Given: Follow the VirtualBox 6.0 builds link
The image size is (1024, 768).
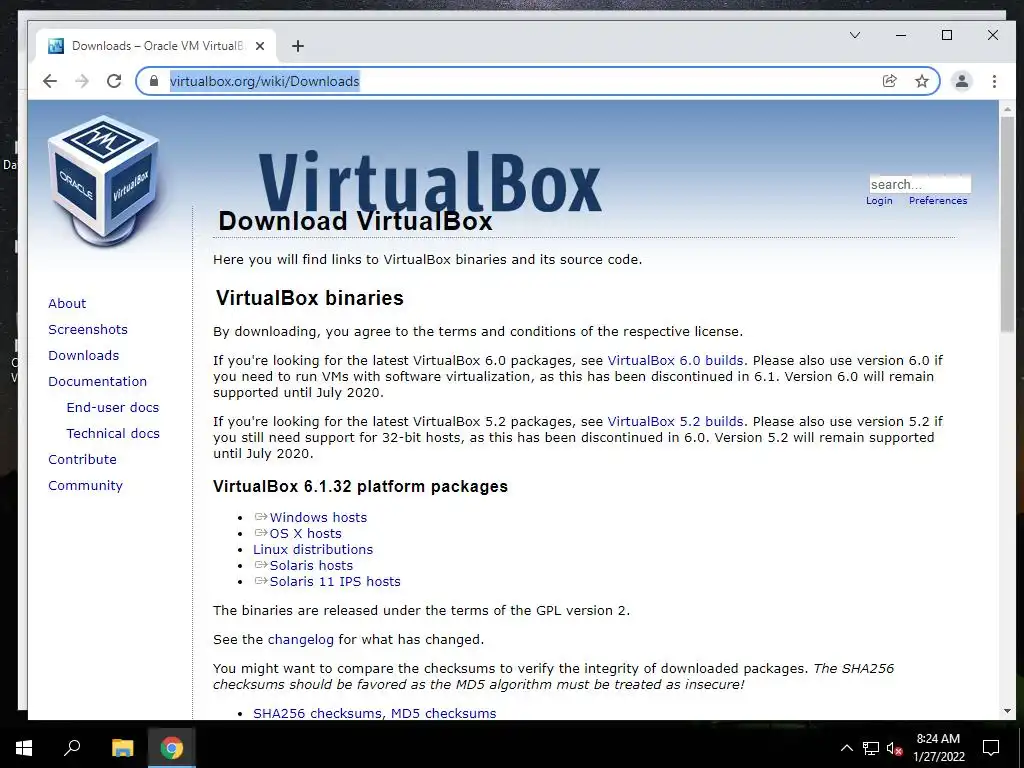Looking at the screenshot, I should (x=675, y=360).
